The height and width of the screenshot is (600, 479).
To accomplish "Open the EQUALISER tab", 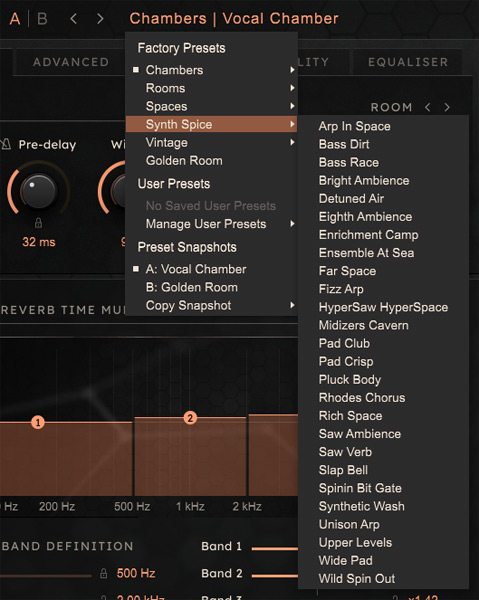I will 408,62.
